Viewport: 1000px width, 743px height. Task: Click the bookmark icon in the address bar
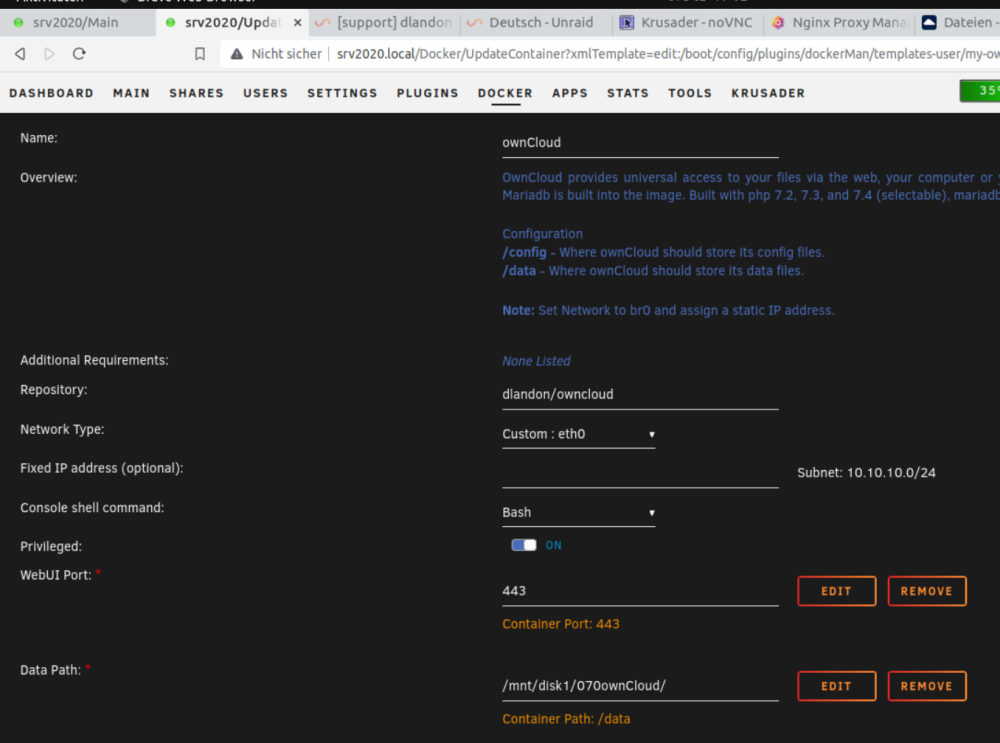pos(200,54)
